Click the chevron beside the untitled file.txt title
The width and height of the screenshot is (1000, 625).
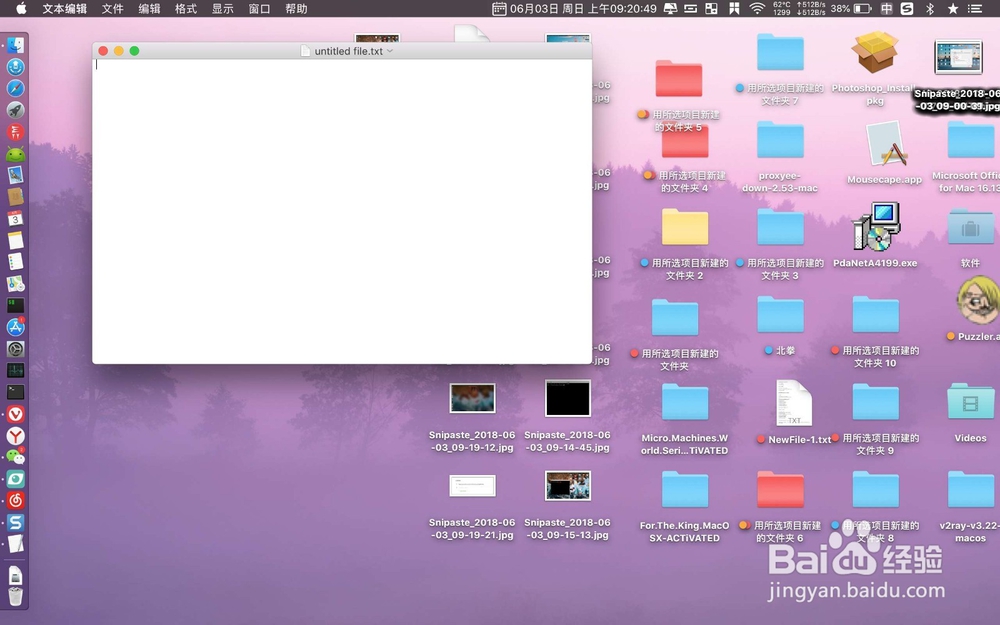390,50
